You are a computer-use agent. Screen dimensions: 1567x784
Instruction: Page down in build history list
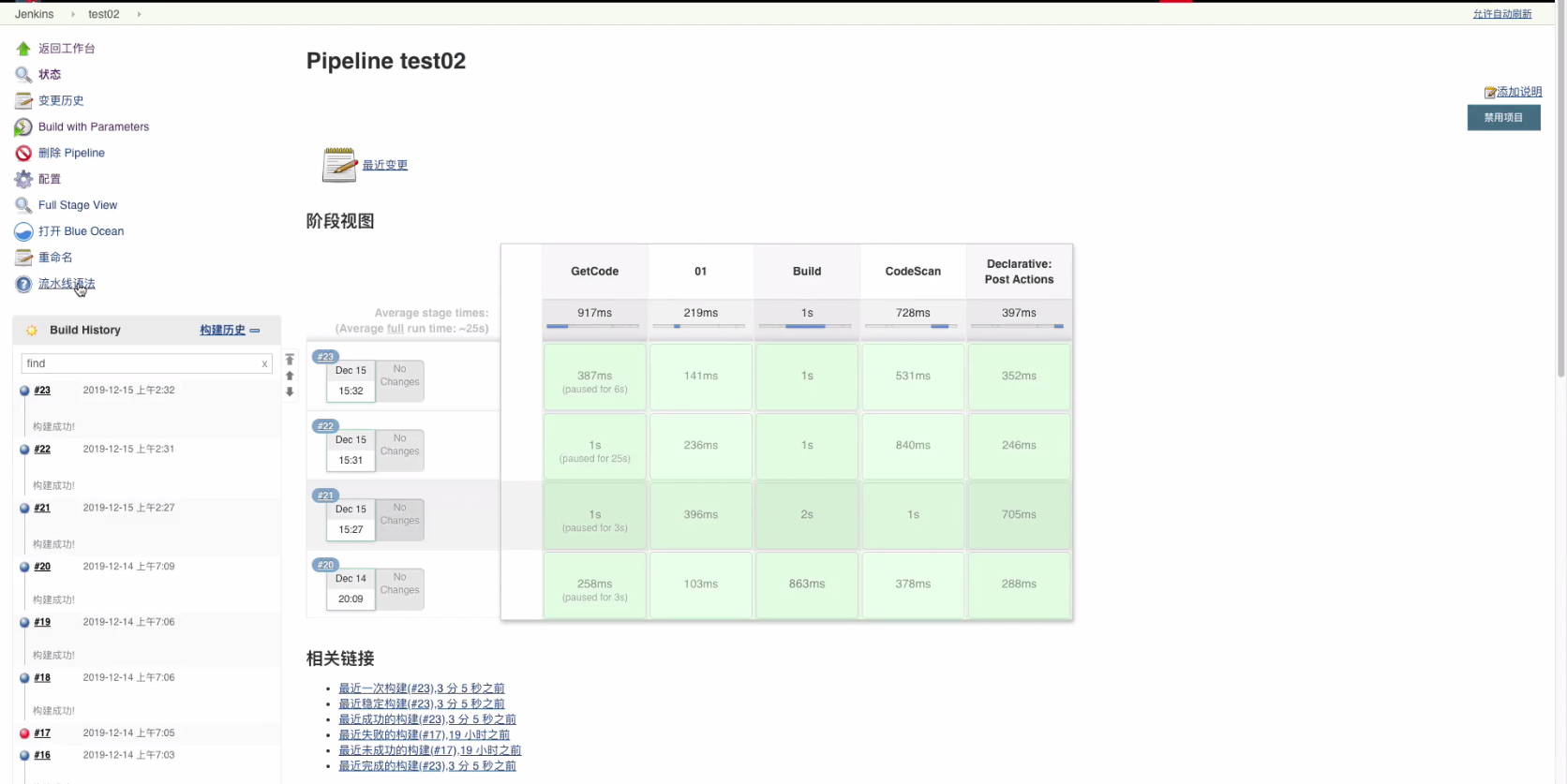coord(290,392)
